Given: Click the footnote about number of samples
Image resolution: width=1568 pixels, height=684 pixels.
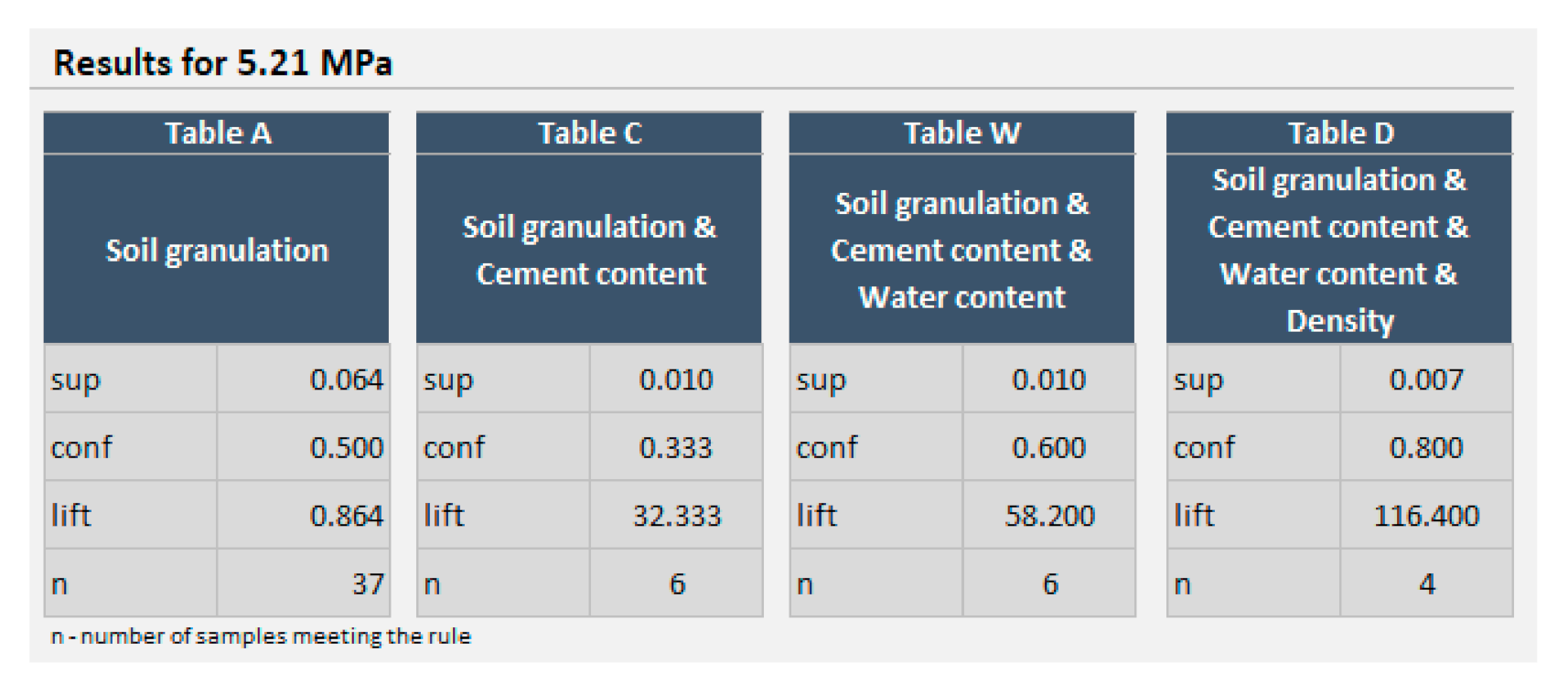Looking at the screenshot, I should [261, 636].
